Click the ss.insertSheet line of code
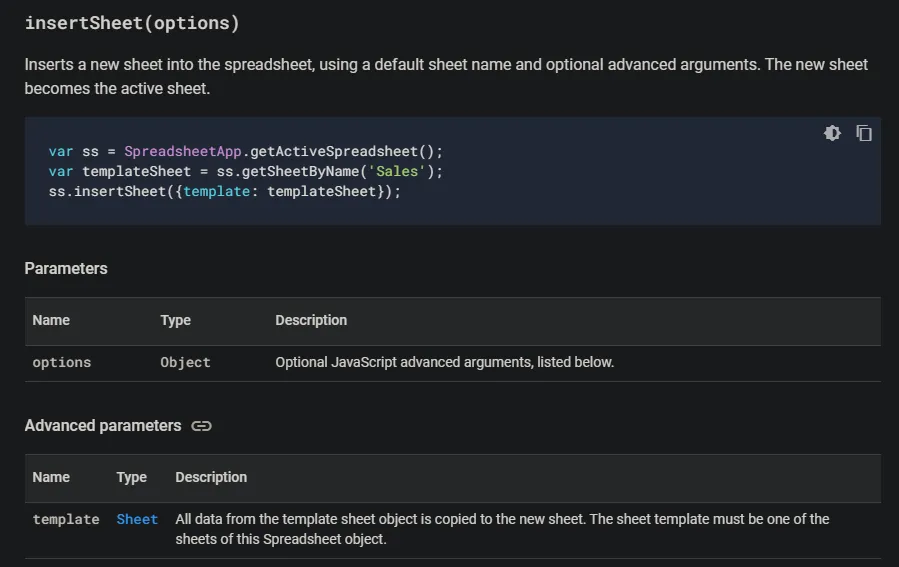 pyautogui.click(x=224, y=190)
